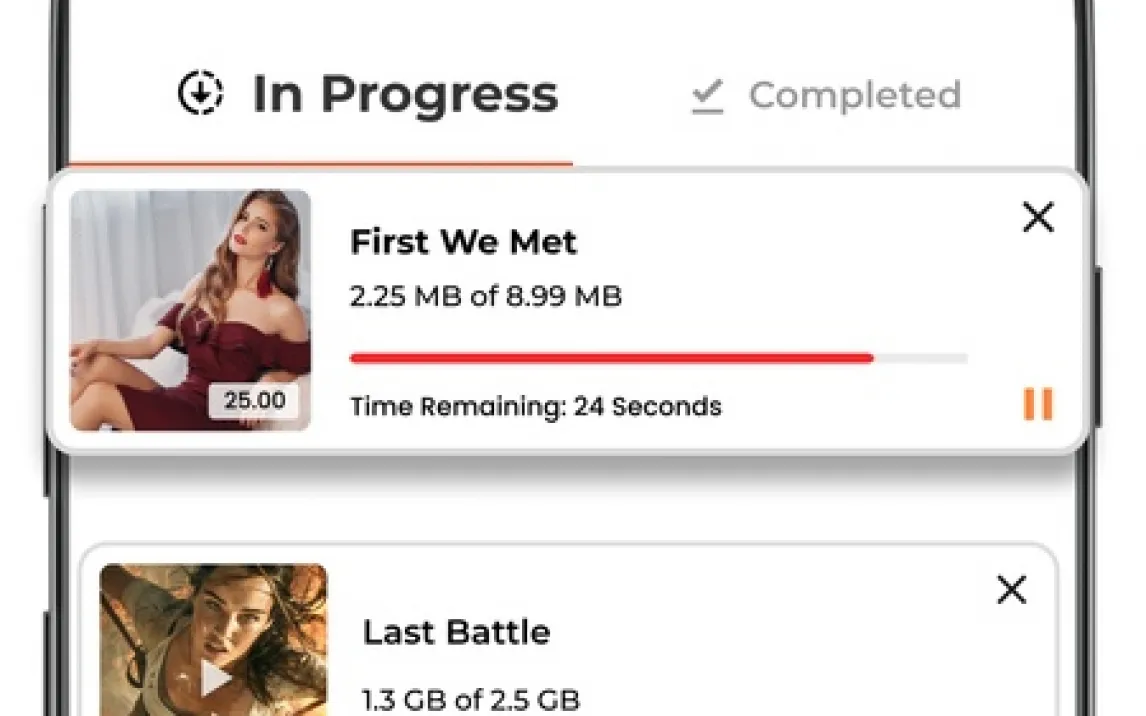Select the First We Met title
The image size is (1146, 716).
click(463, 242)
